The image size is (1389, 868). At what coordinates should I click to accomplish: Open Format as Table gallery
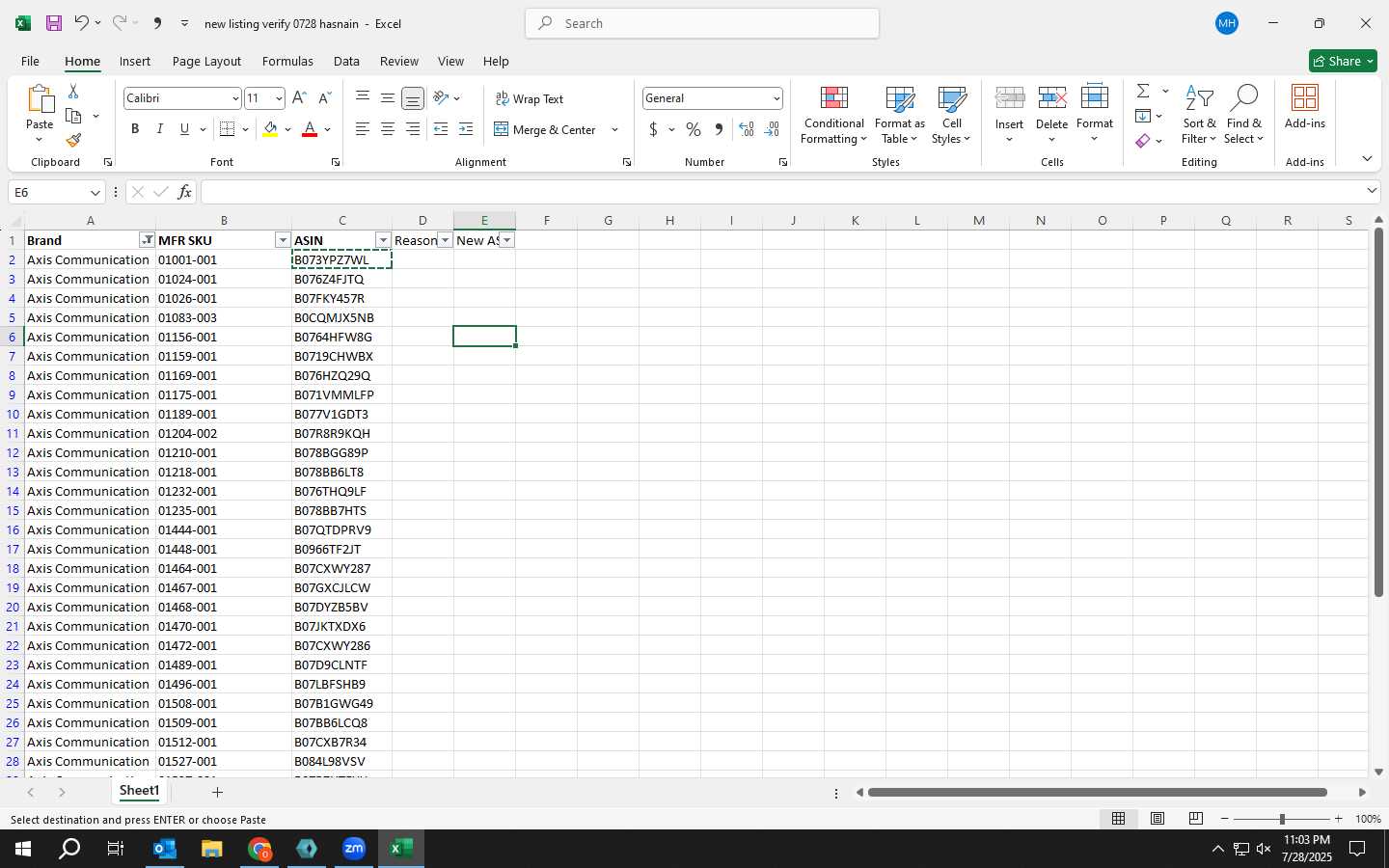pyautogui.click(x=900, y=116)
